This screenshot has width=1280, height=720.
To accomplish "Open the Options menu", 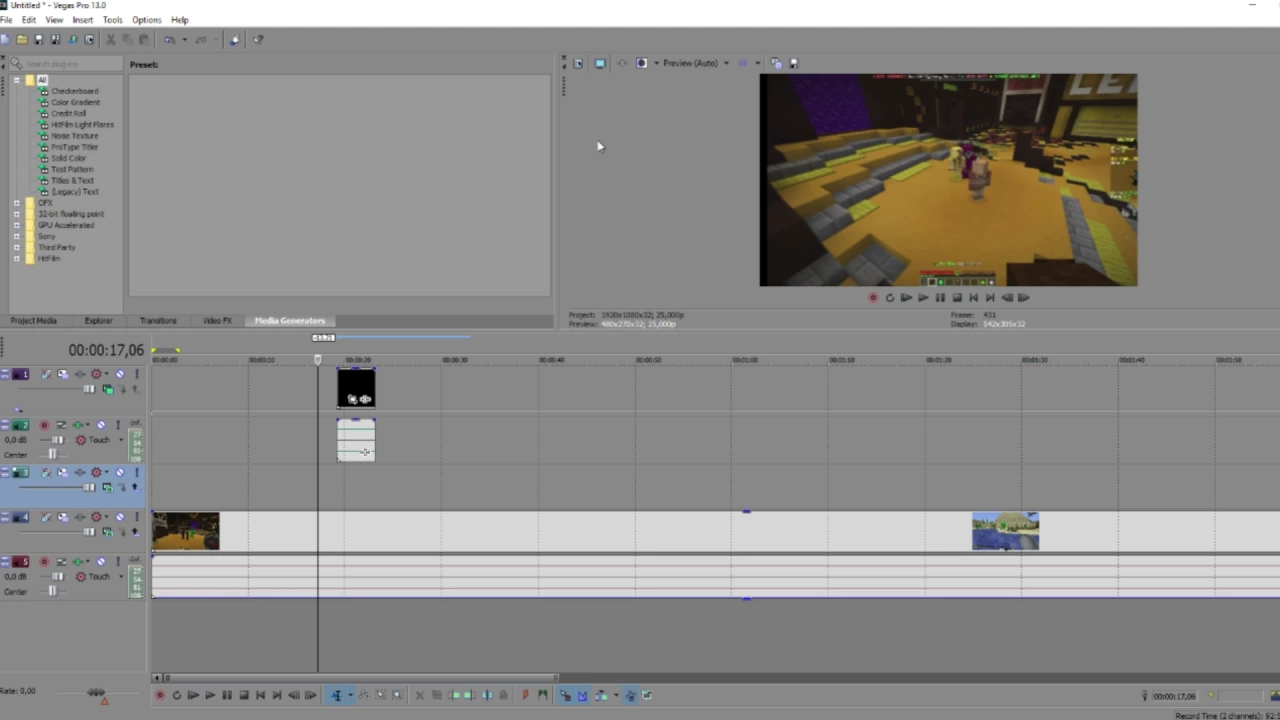I will point(146,20).
